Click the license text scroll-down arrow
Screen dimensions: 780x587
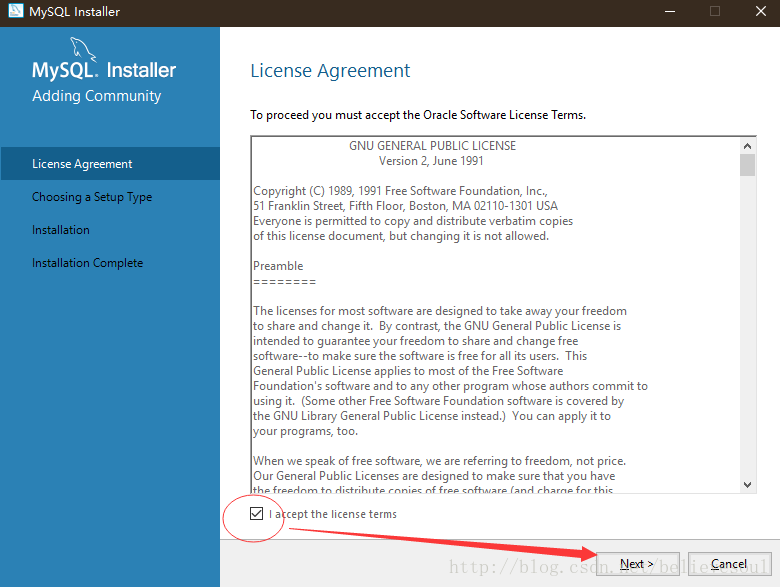click(x=747, y=485)
